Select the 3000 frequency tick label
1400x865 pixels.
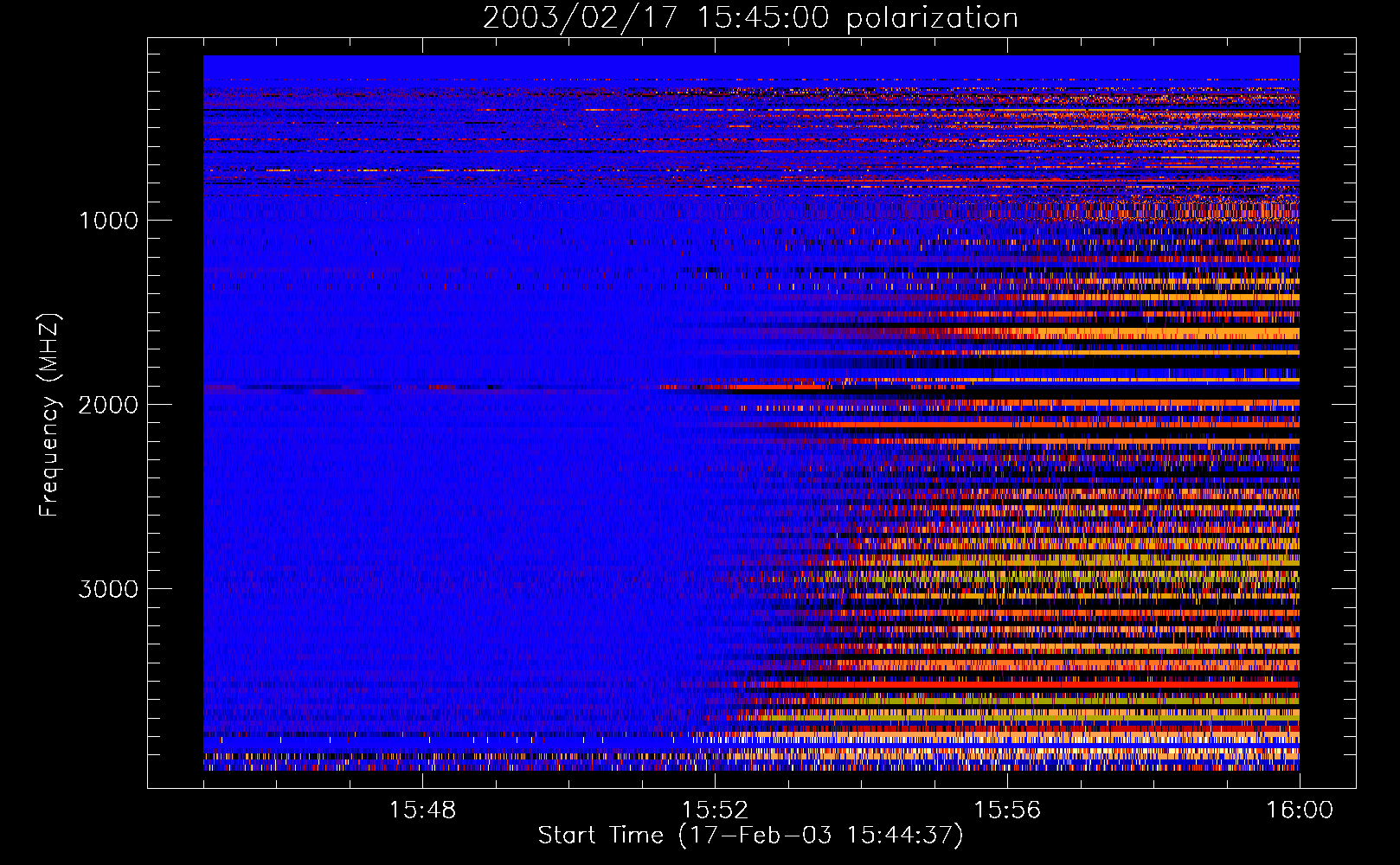108,589
